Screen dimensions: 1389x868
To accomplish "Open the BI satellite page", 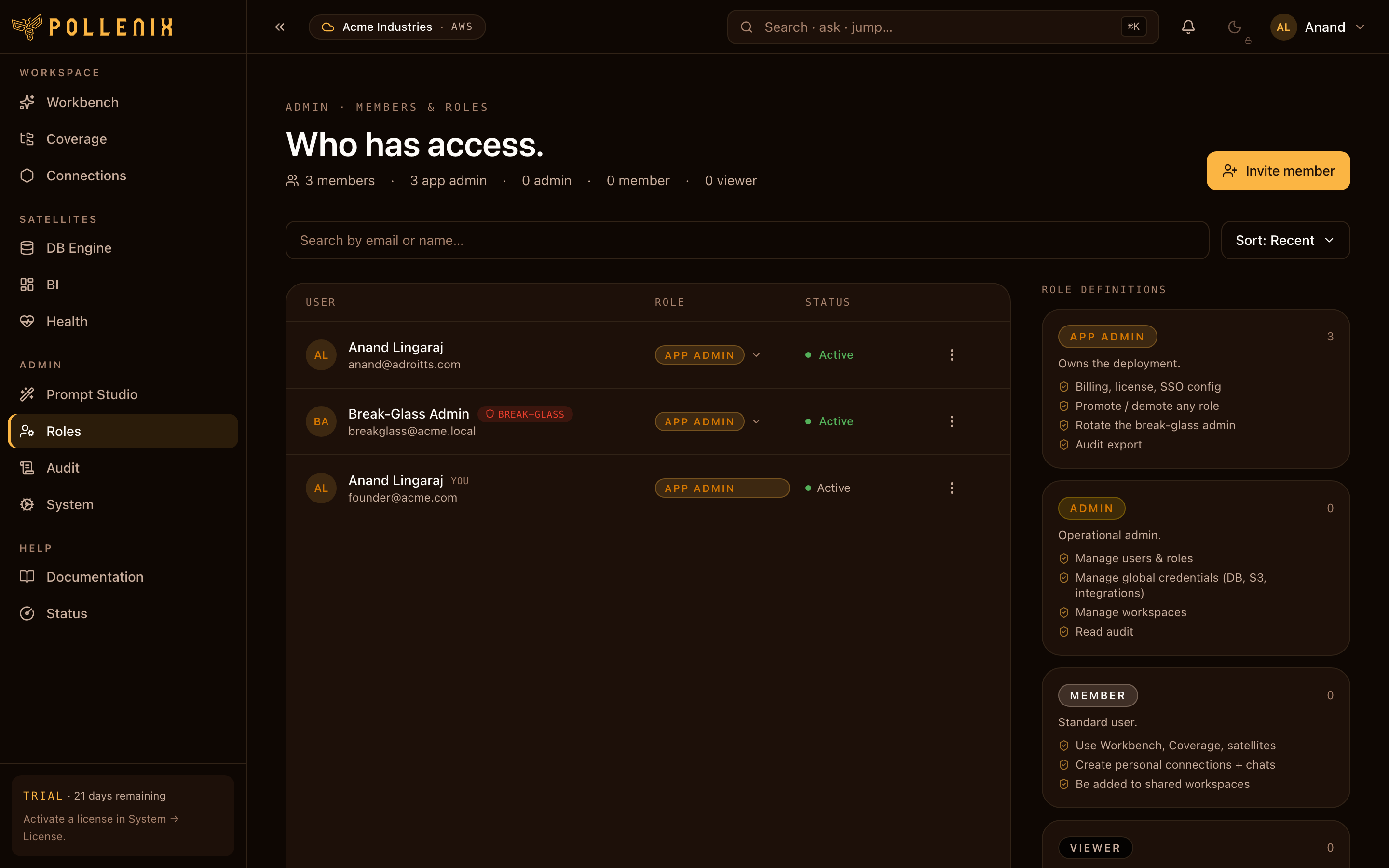I will (123, 285).
